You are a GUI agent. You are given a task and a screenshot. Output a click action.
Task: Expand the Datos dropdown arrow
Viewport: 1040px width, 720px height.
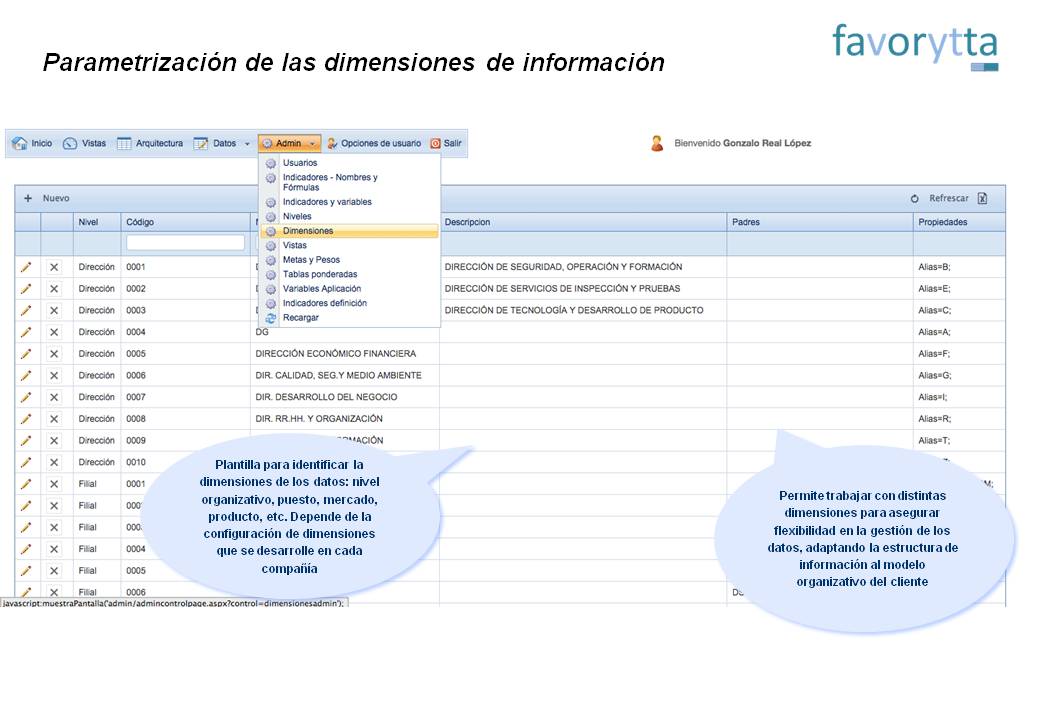pyautogui.click(x=247, y=144)
